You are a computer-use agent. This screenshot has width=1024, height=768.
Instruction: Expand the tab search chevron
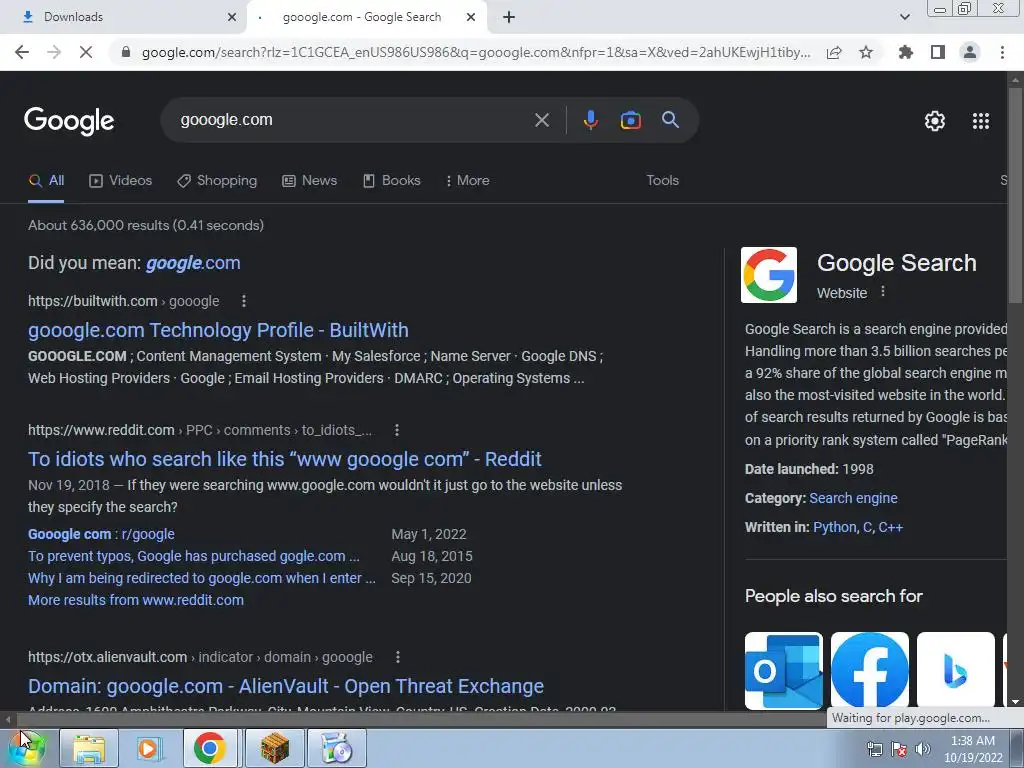pyautogui.click(x=904, y=17)
